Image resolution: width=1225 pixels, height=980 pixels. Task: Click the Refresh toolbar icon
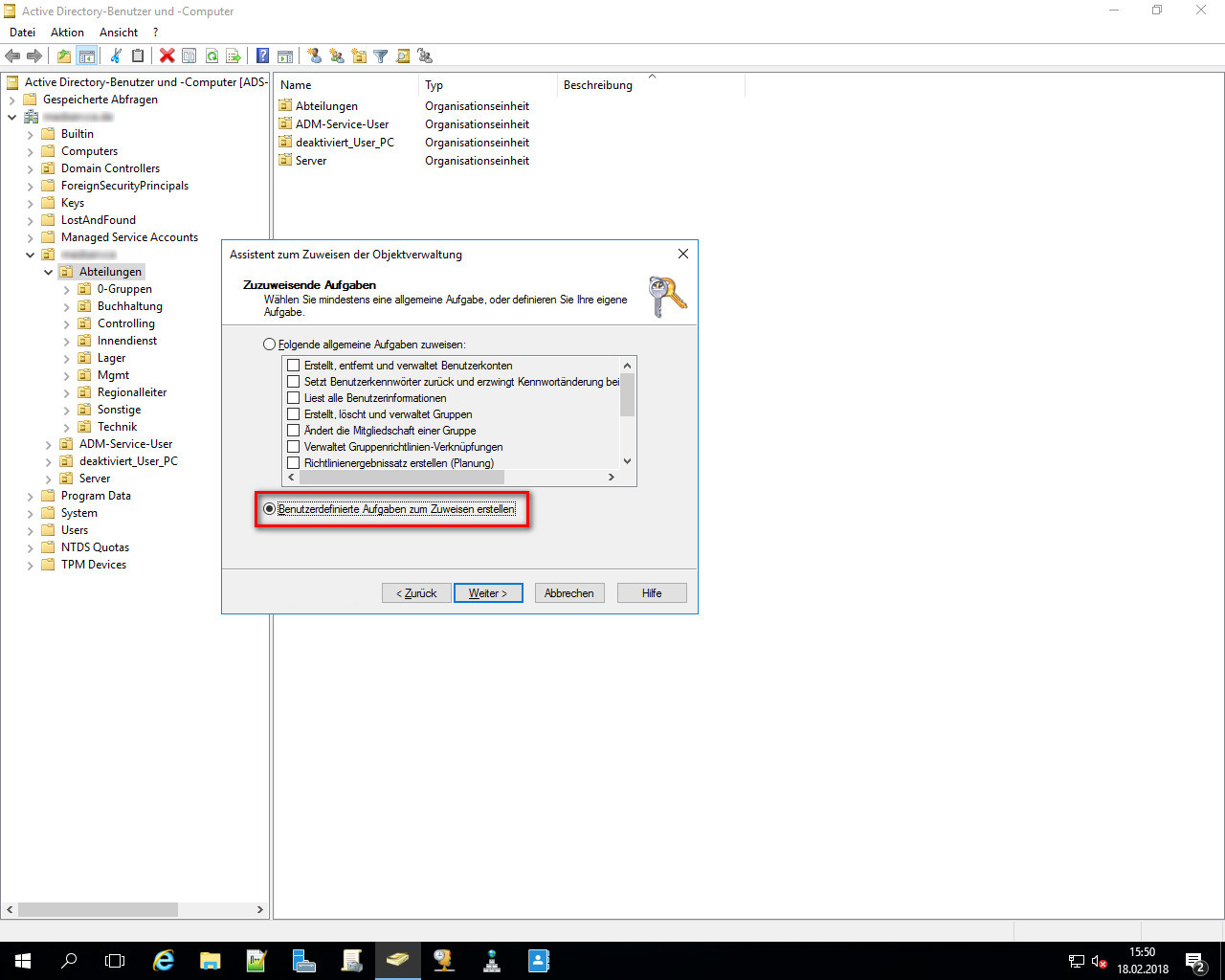(x=212, y=56)
